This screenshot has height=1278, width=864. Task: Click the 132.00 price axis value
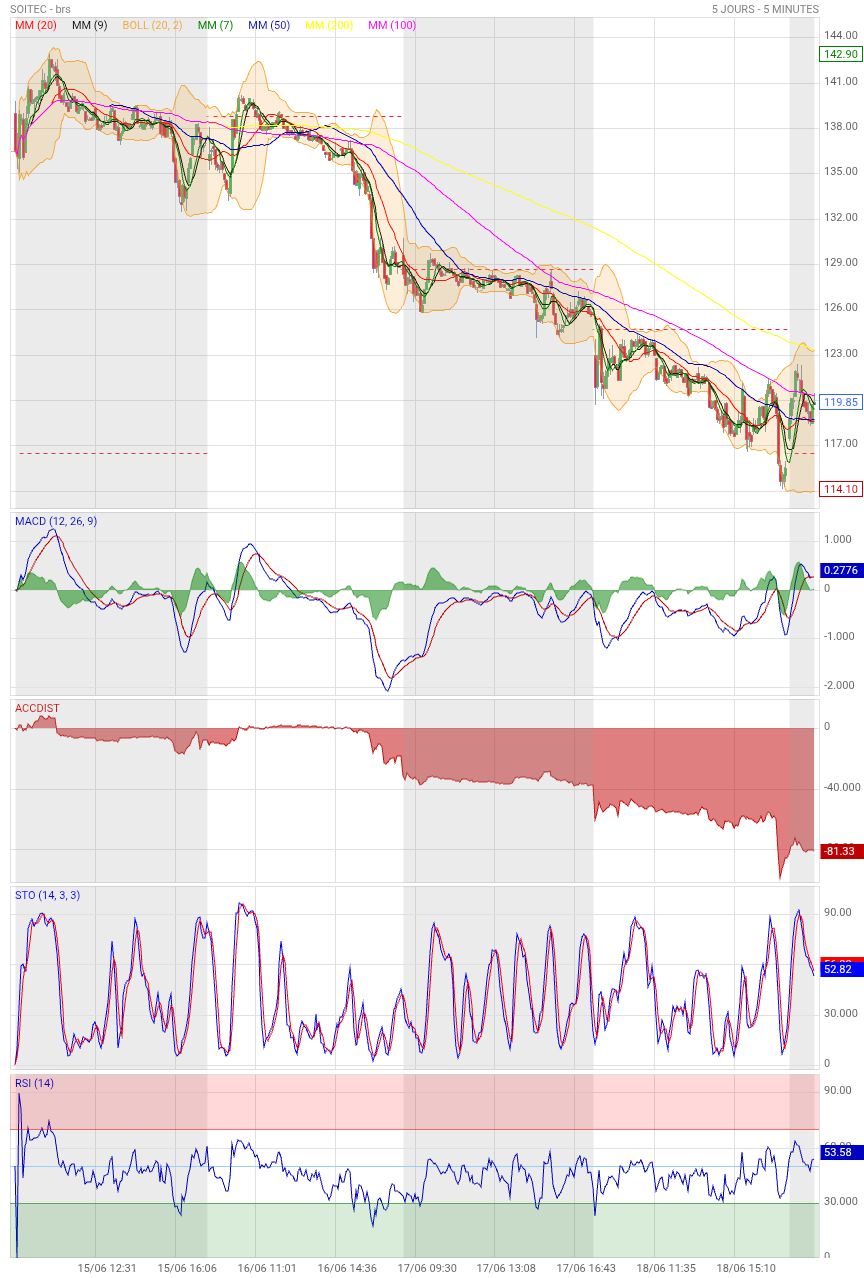click(x=840, y=217)
